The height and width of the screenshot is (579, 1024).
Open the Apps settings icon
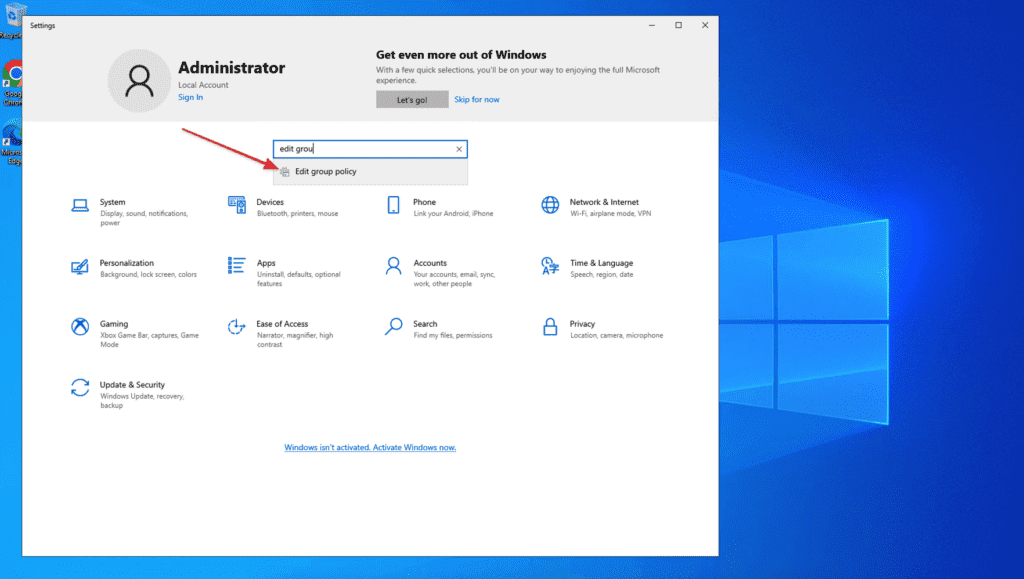pos(237,266)
